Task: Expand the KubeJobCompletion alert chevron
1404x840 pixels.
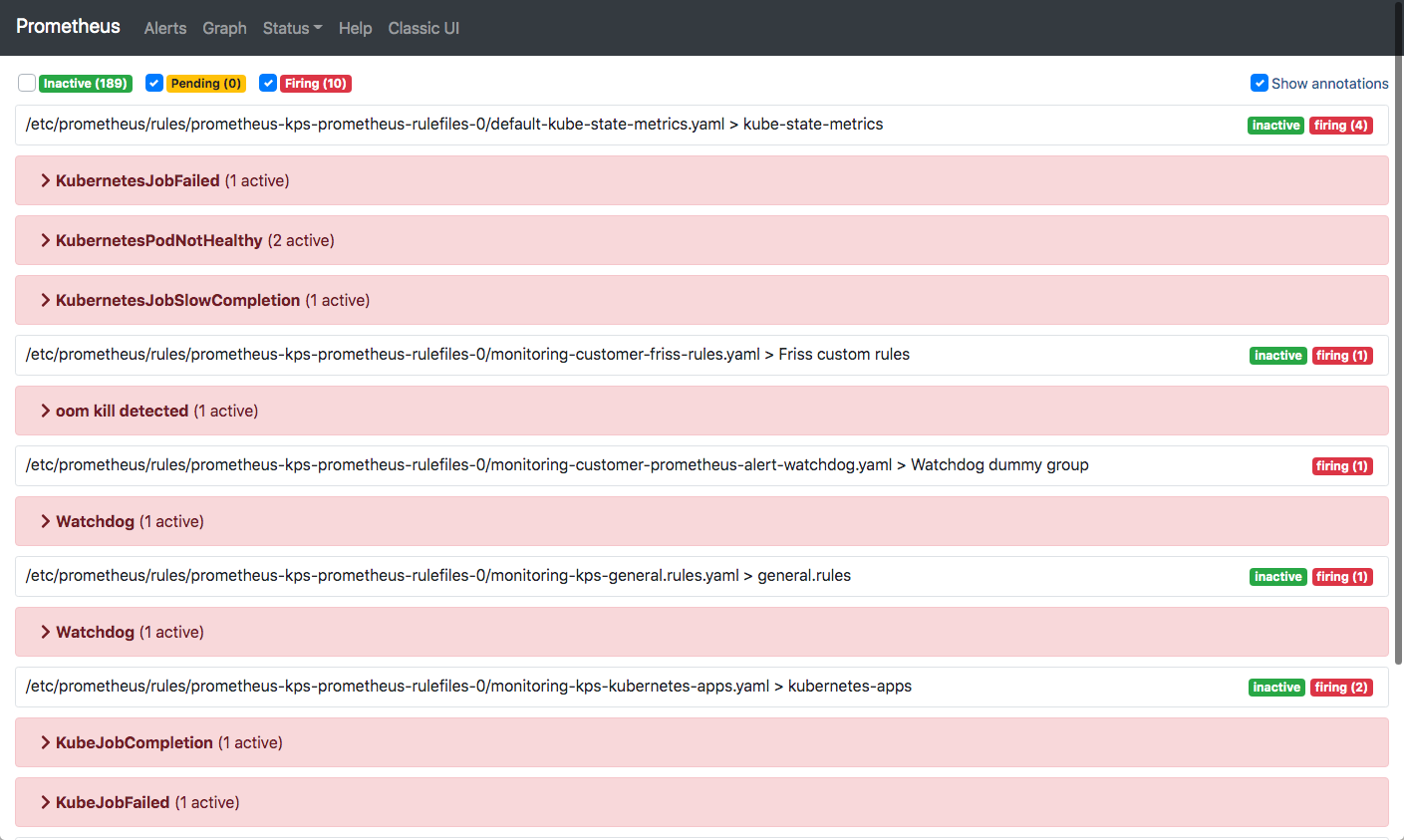Action: tap(46, 742)
